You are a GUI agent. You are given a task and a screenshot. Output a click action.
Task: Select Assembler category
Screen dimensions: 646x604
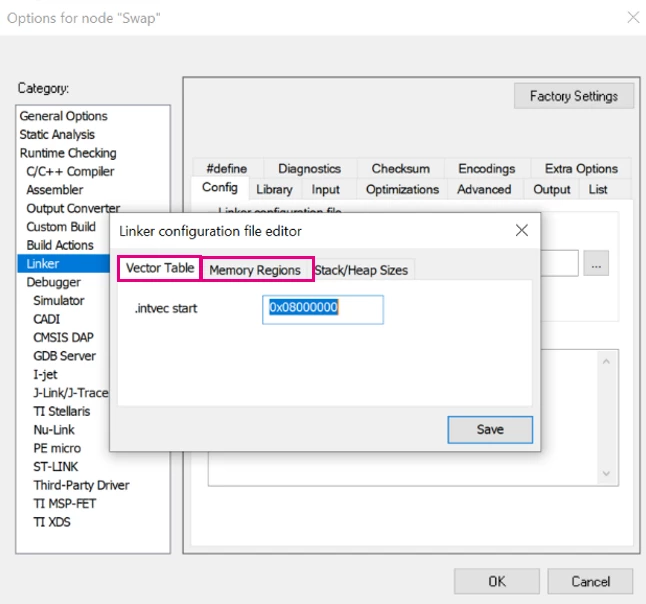click(x=55, y=190)
